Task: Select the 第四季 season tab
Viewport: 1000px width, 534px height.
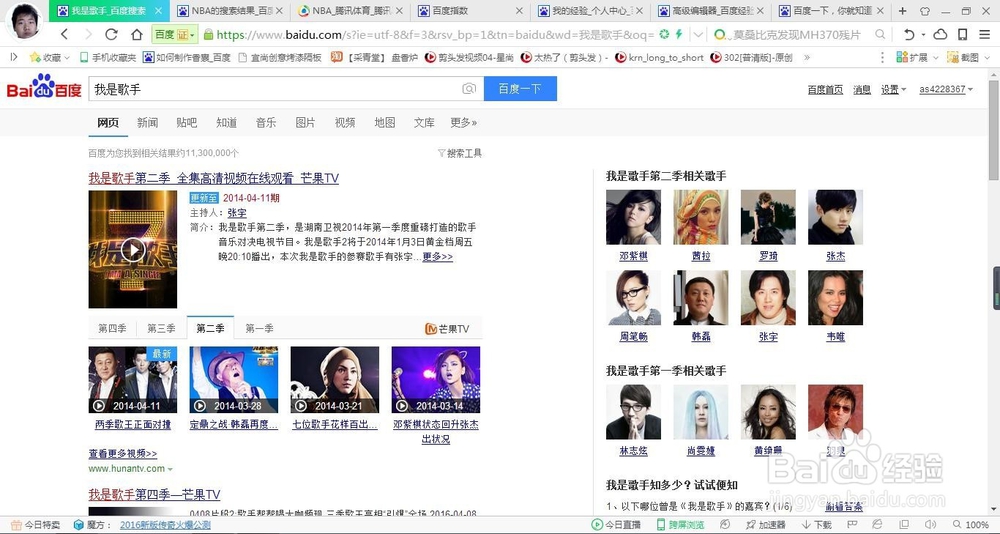Action: [x=112, y=329]
